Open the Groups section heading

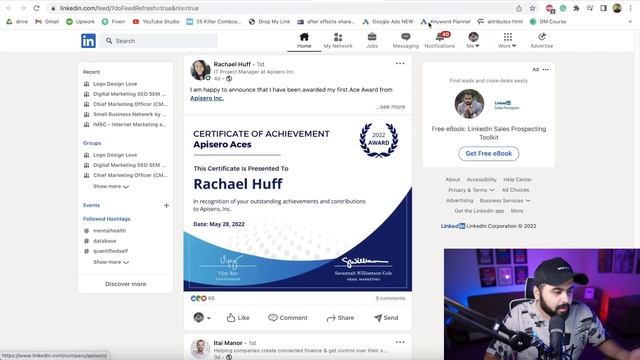[92, 143]
